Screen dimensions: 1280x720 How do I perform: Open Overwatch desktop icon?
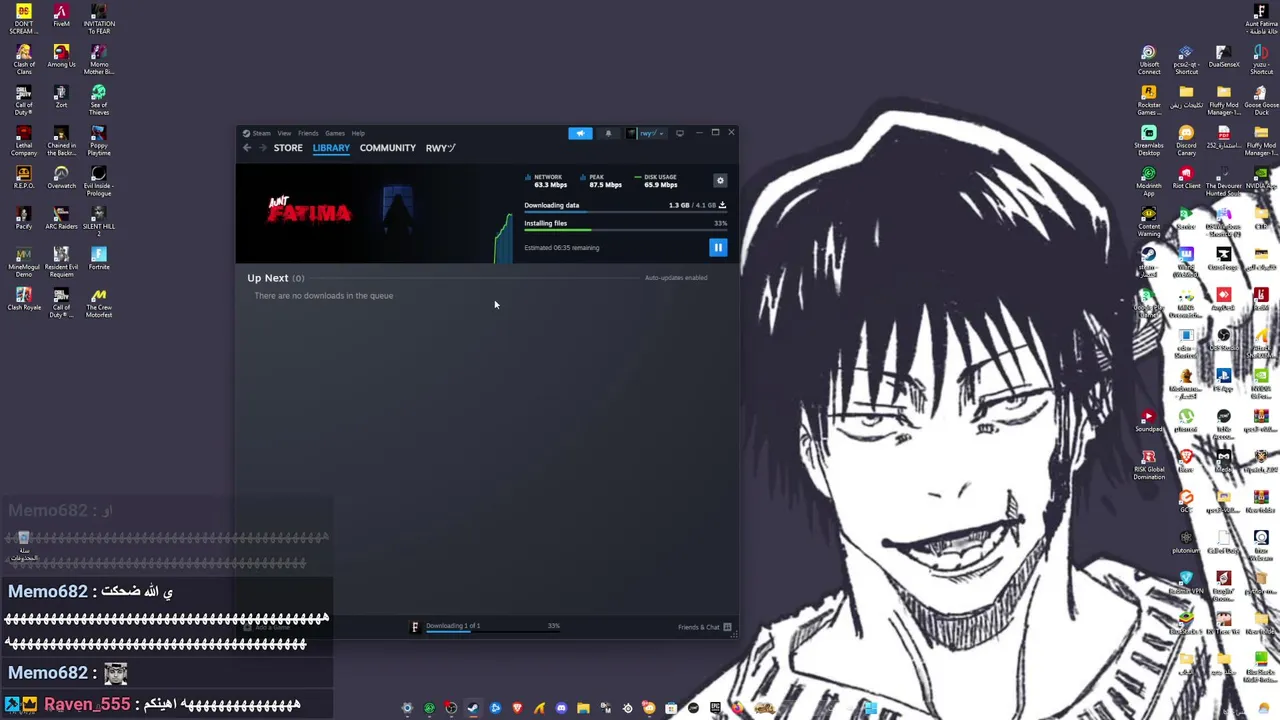pyautogui.click(x=61, y=178)
